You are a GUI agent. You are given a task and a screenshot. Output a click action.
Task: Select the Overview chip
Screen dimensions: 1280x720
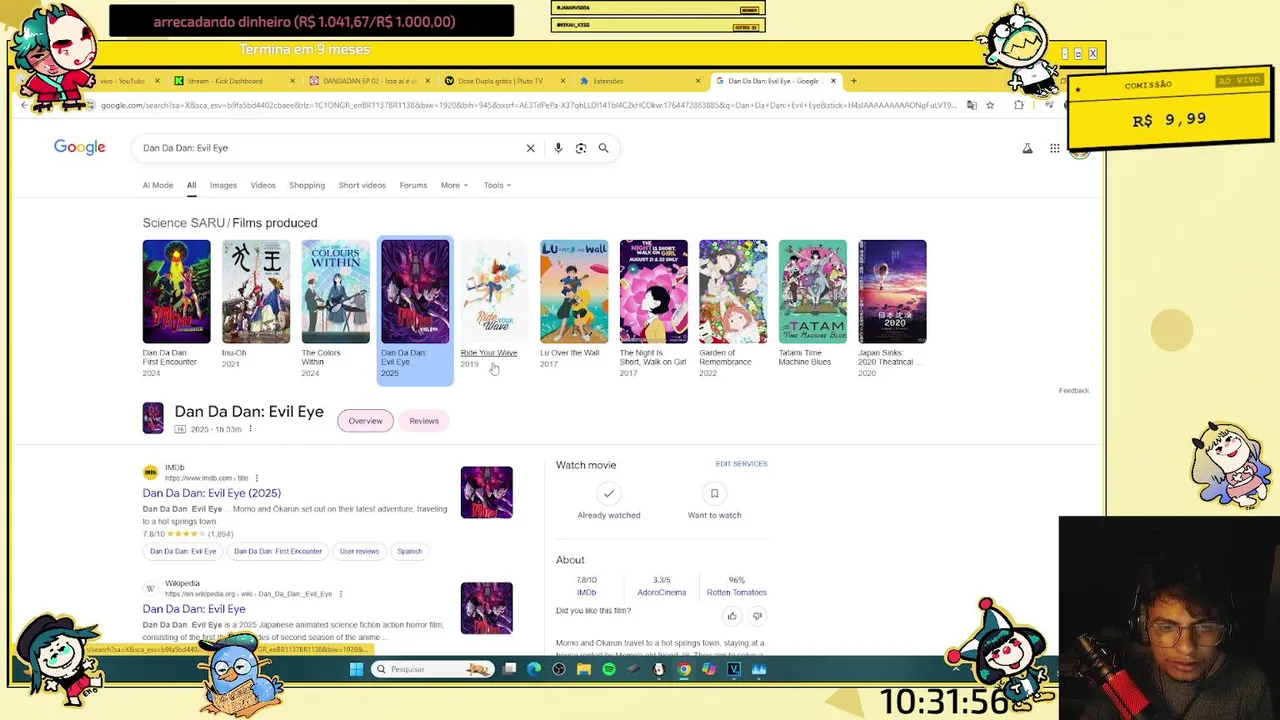pos(365,421)
